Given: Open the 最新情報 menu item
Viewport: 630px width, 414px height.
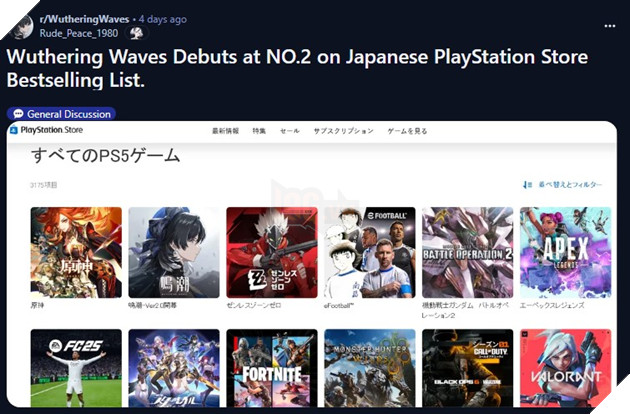Looking at the screenshot, I should [x=225, y=131].
